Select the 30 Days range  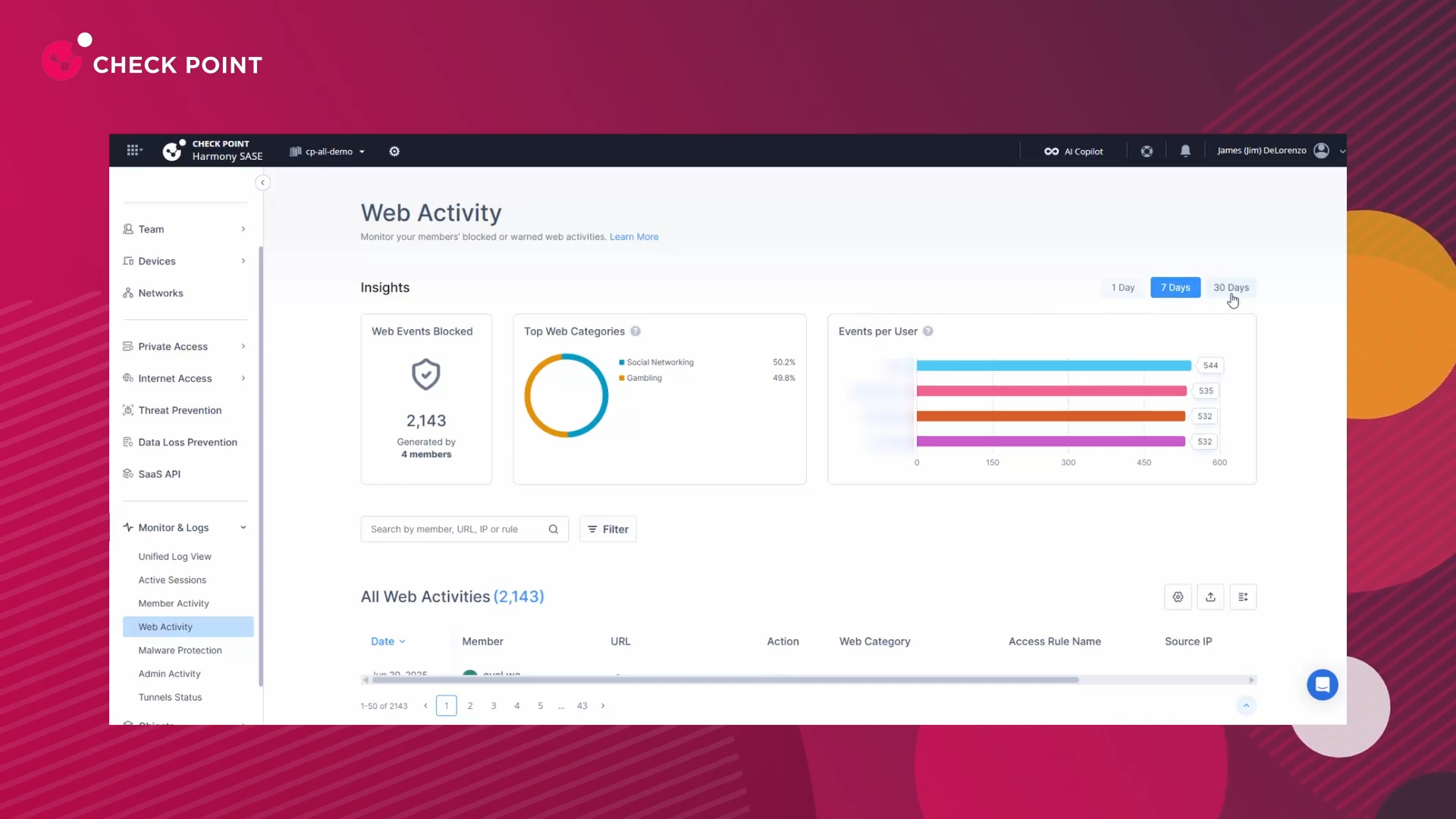[1231, 287]
